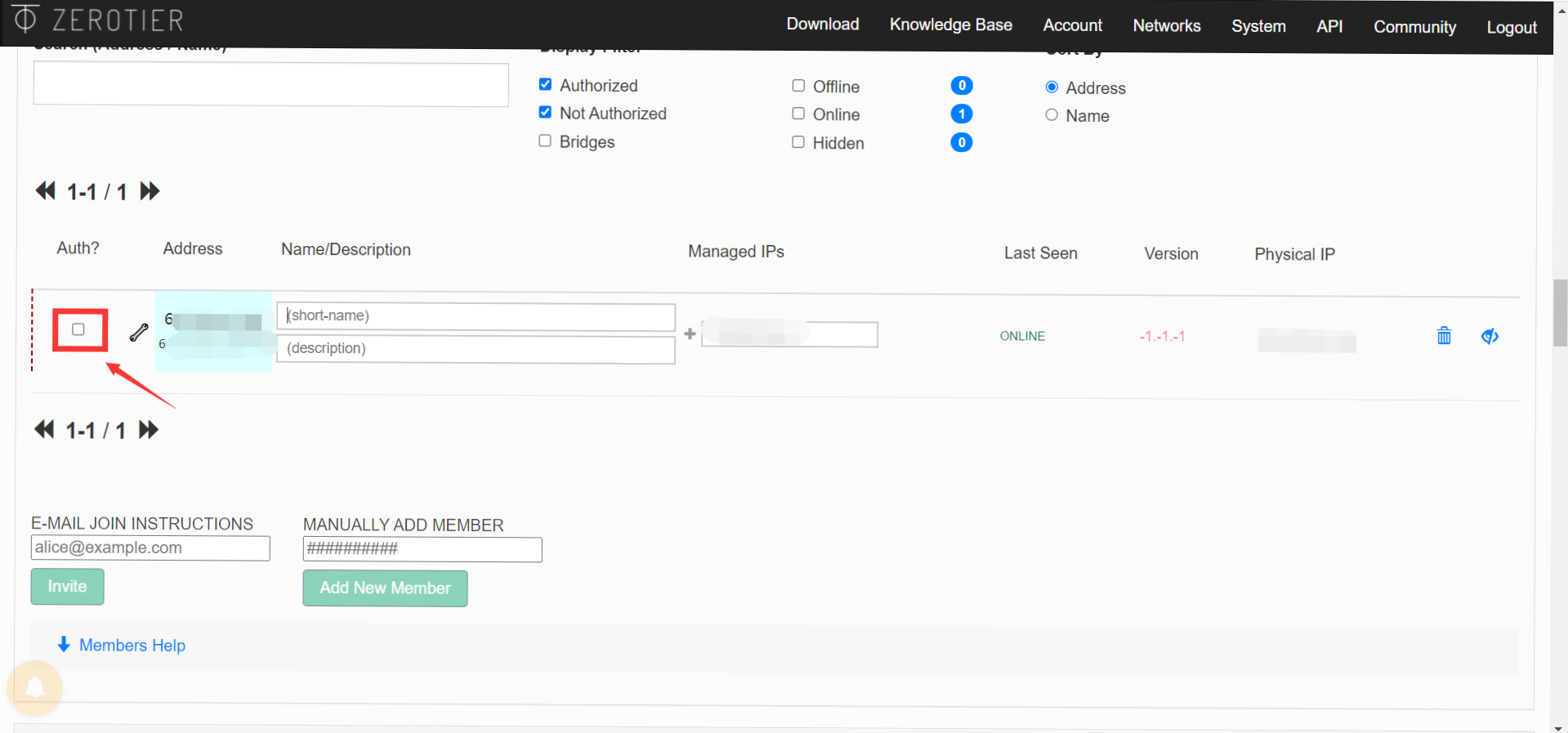Go to next page in bottom pager
This screenshot has height=733, width=1568.
148,430
